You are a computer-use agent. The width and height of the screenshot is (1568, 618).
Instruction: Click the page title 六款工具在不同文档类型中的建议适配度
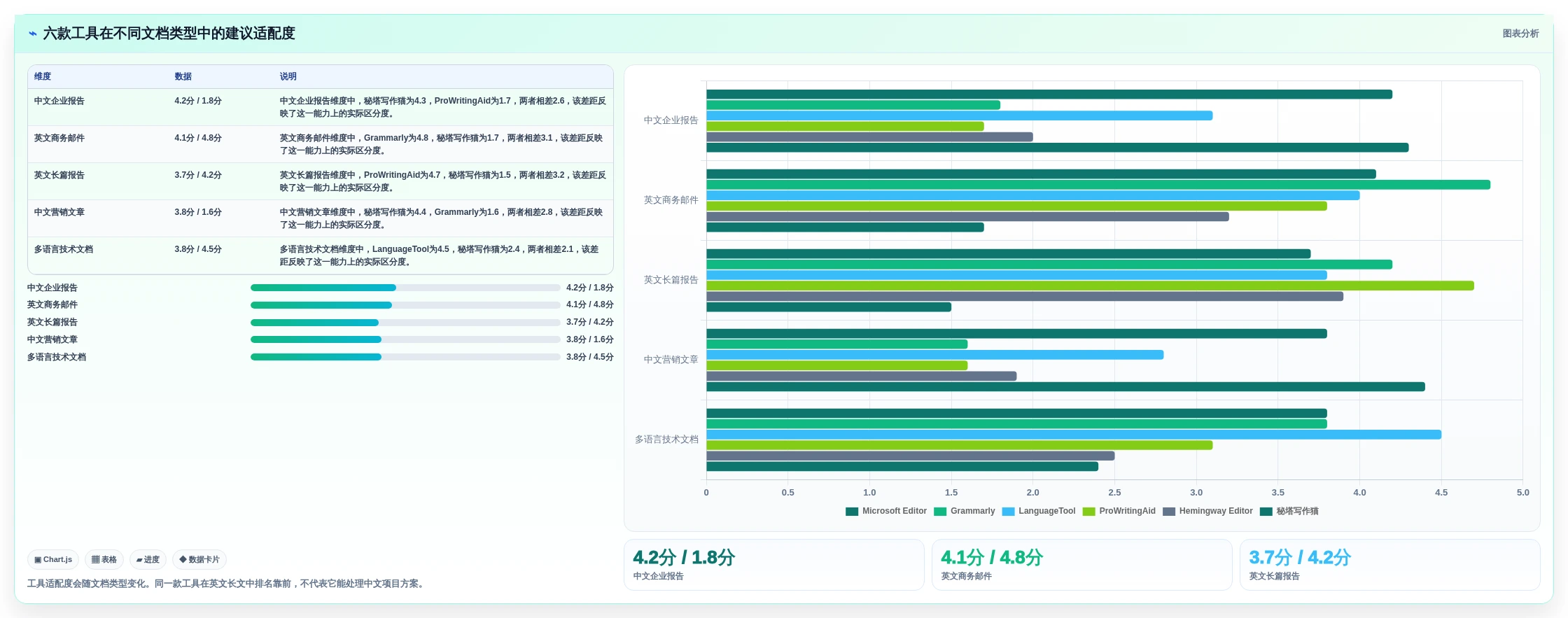[x=169, y=34]
